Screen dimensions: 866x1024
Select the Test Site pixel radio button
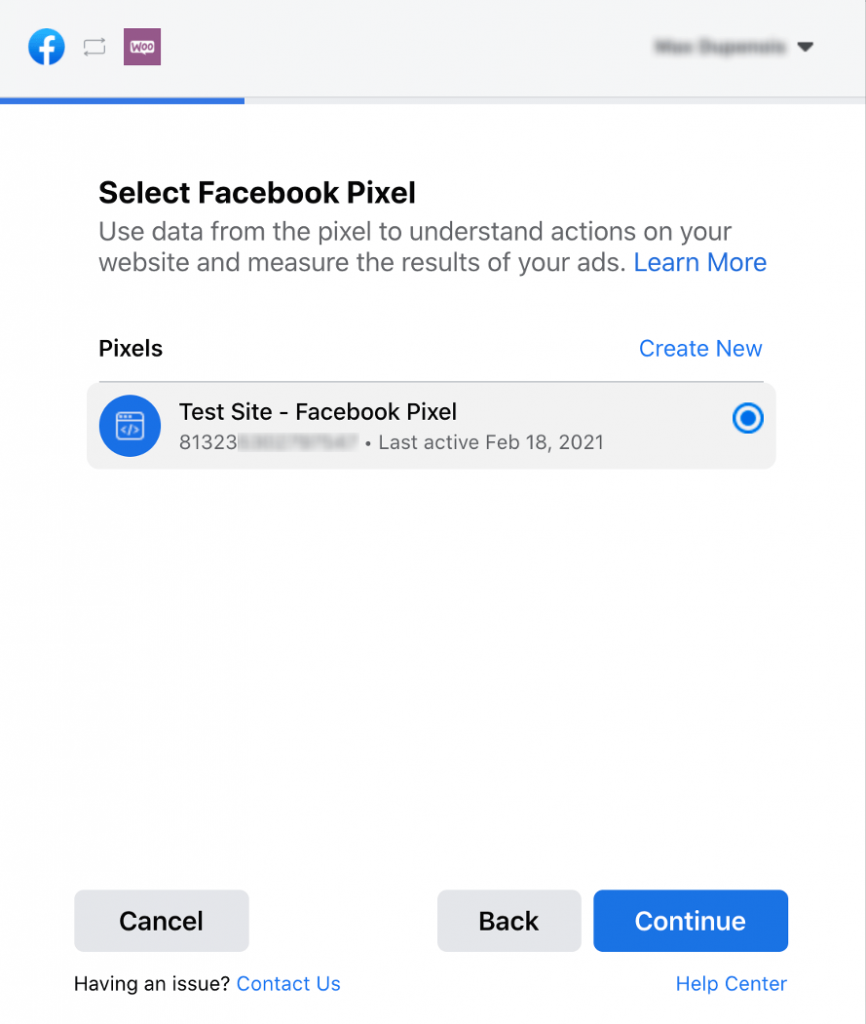pyautogui.click(x=748, y=418)
